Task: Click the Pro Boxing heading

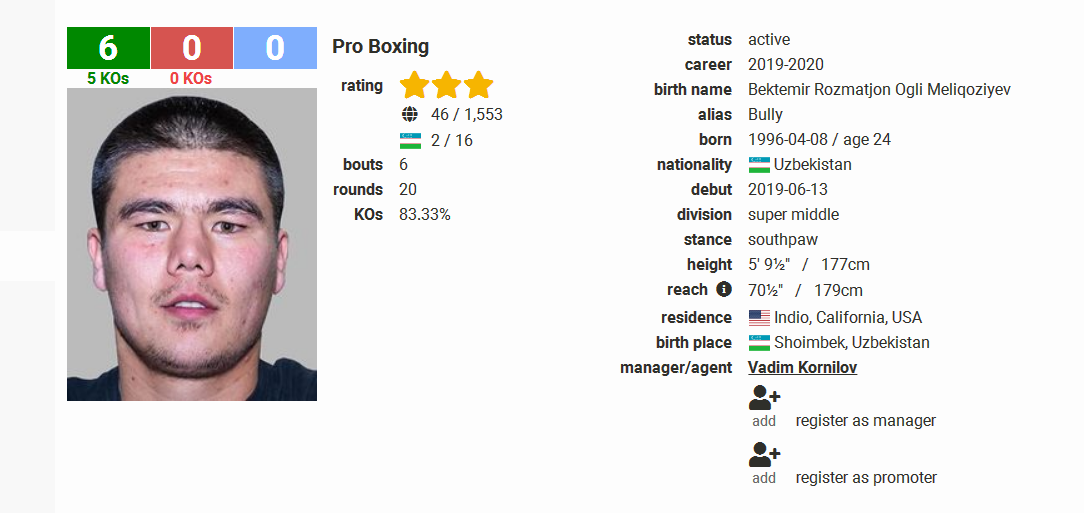Action: tap(380, 46)
